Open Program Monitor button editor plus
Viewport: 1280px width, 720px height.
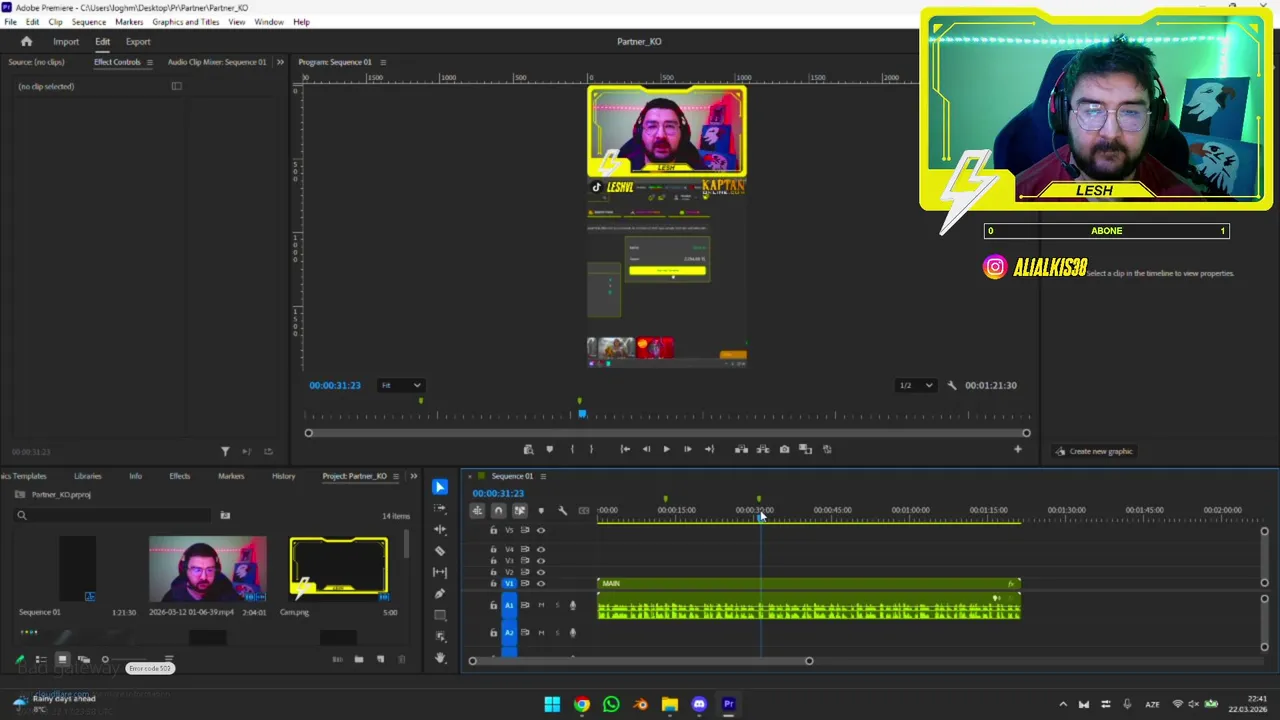click(x=1018, y=449)
